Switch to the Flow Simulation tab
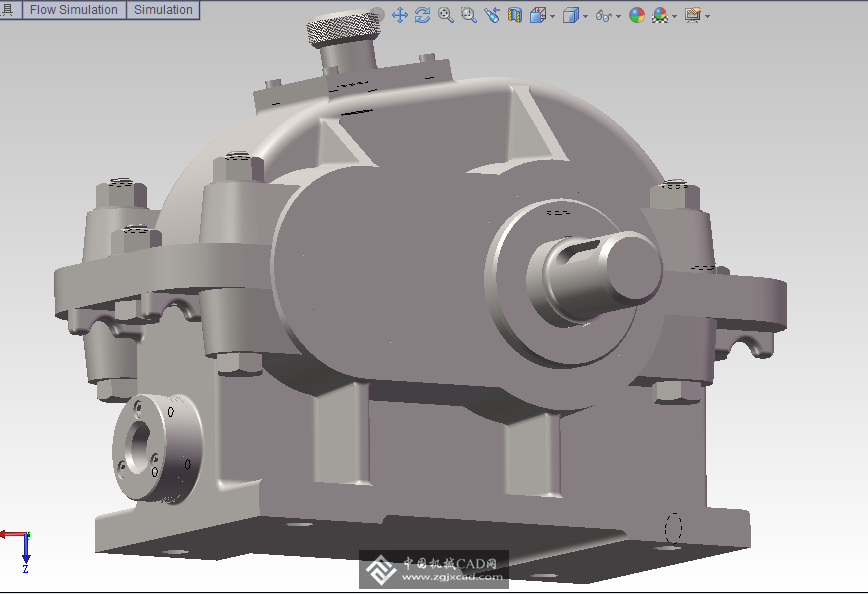The height and width of the screenshot is (594, 868). click(x=74, y=10)
